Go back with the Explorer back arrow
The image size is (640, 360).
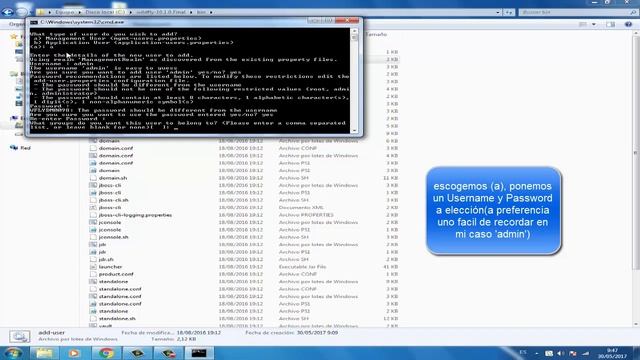point(7,12)
